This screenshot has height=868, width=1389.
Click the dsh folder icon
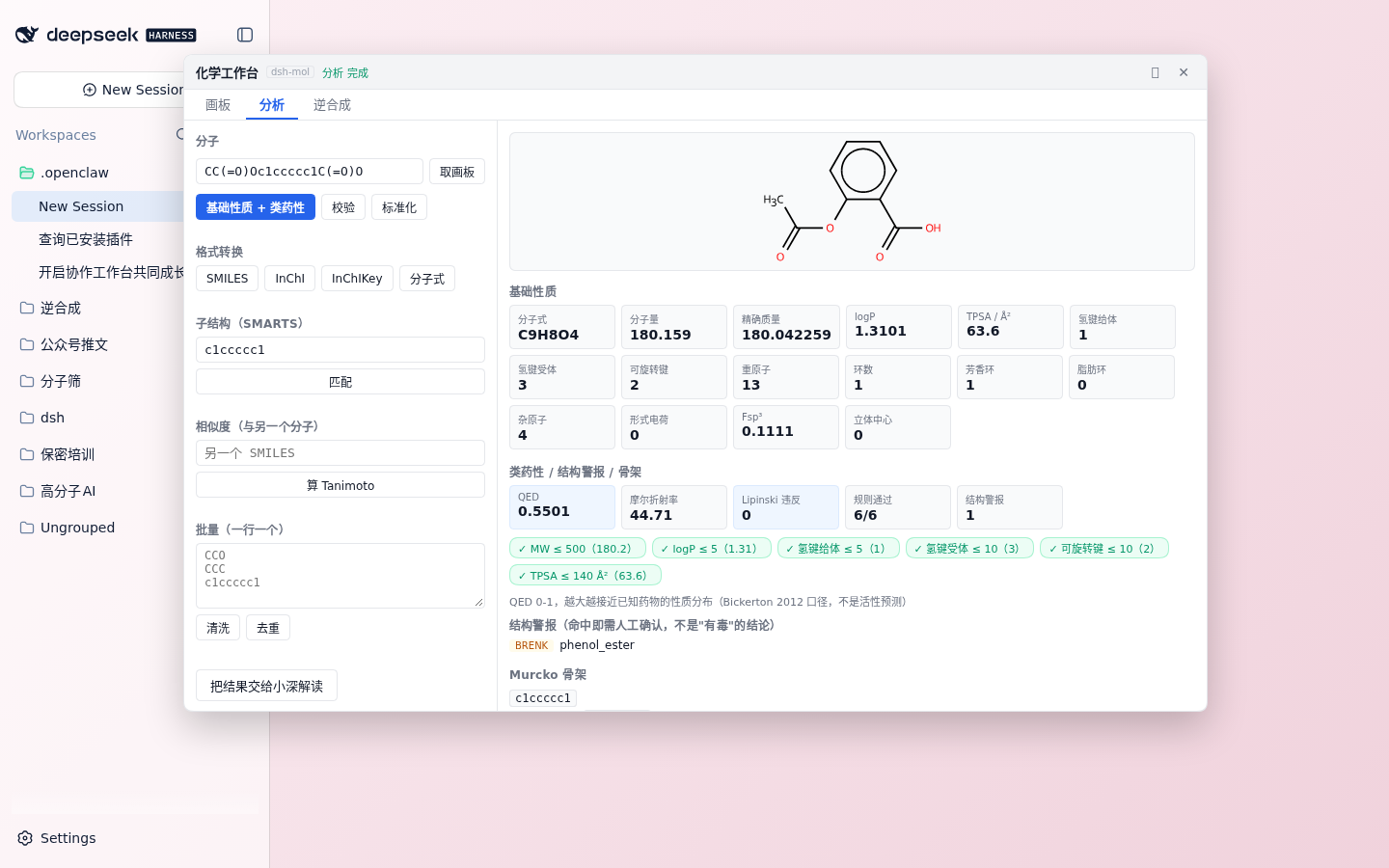click(27, 418)
